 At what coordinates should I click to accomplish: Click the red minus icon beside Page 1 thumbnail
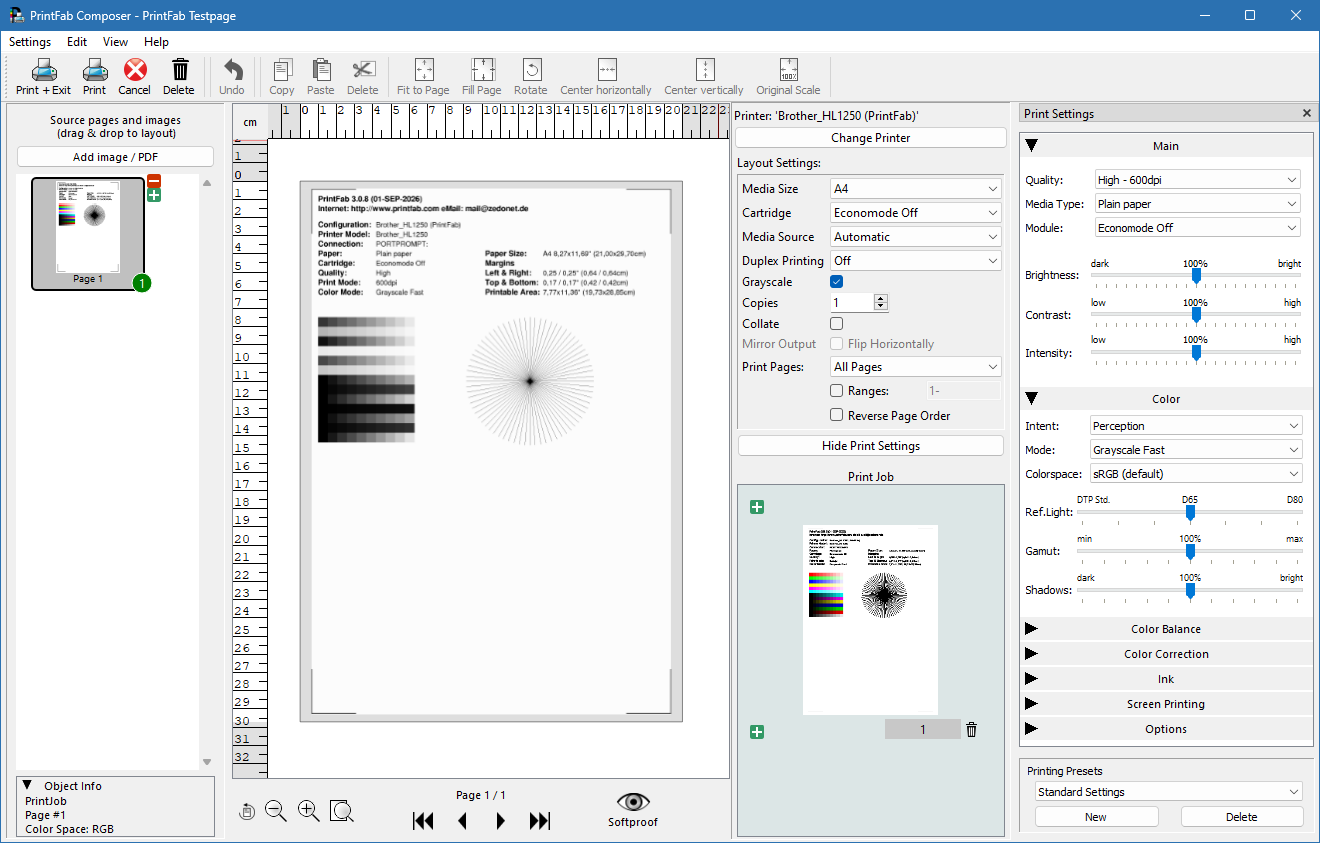tap(154, 181)
